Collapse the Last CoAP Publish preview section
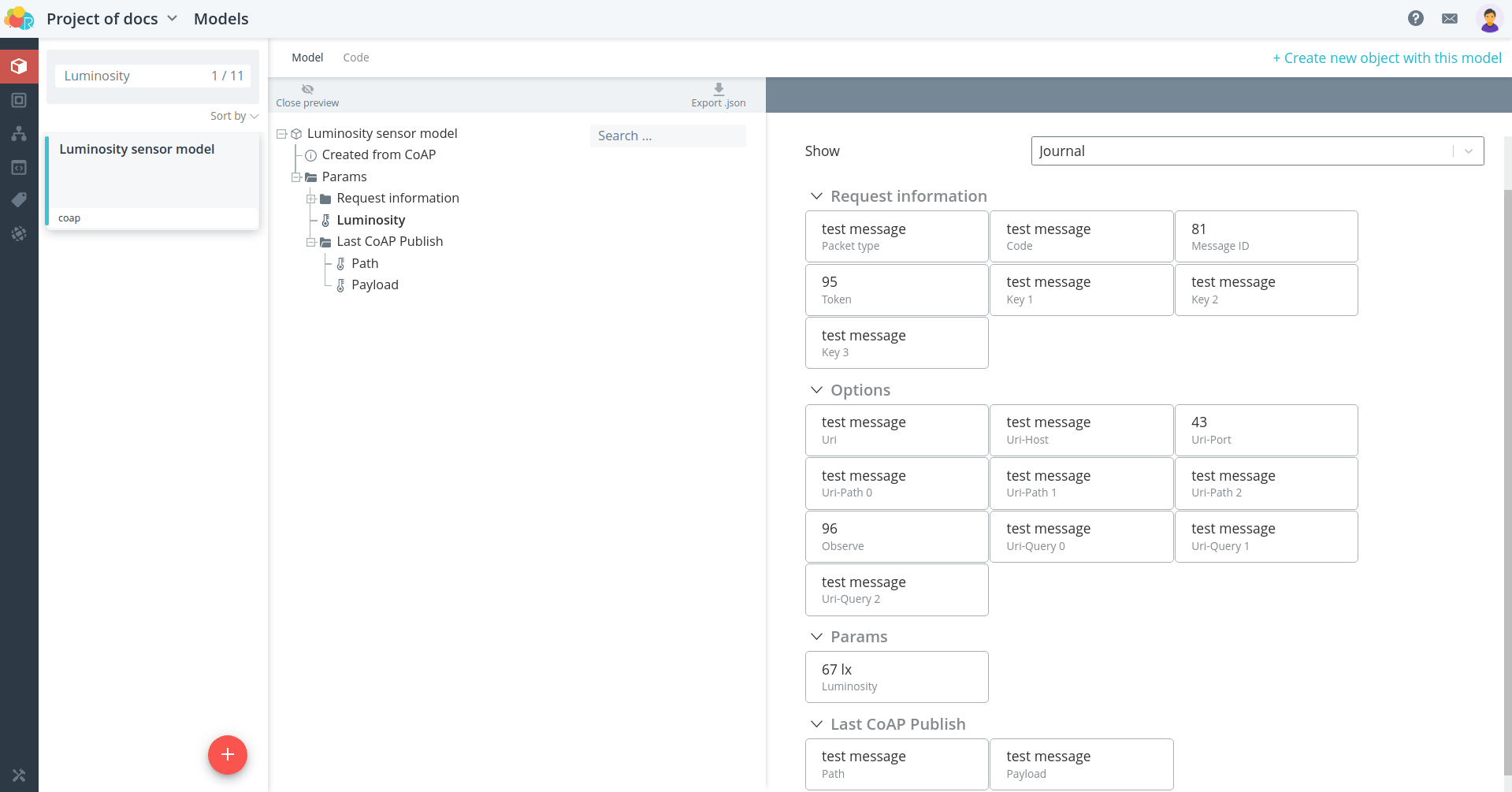Image resolution: width=1512 pixels, height=792 pixels. pos(816,724)
